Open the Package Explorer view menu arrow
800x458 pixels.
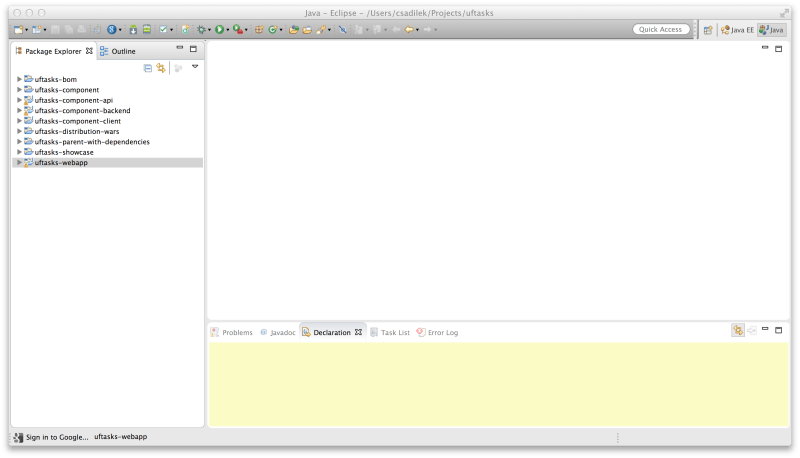195,66
